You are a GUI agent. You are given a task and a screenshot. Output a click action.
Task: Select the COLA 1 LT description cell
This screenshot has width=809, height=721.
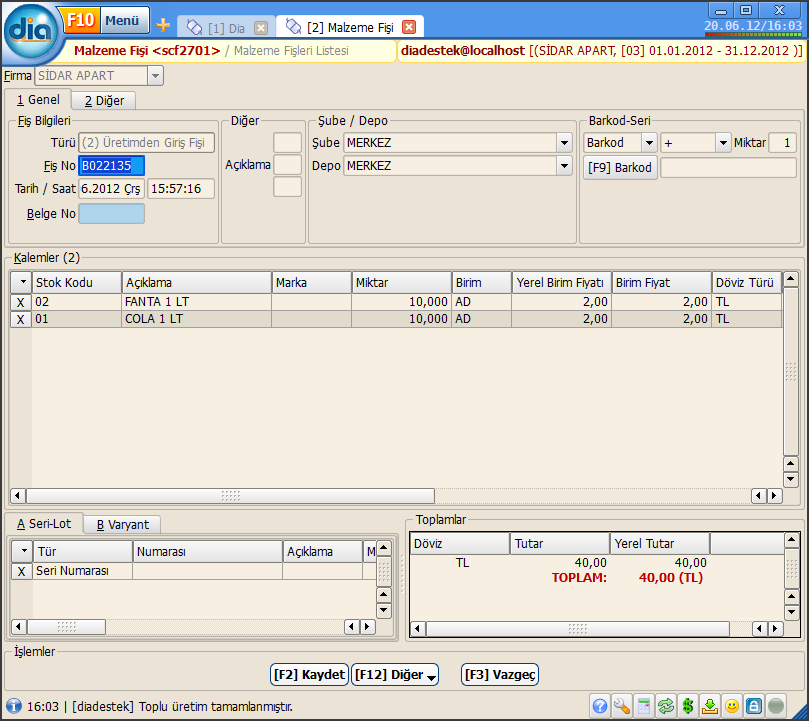pos(197,319)
